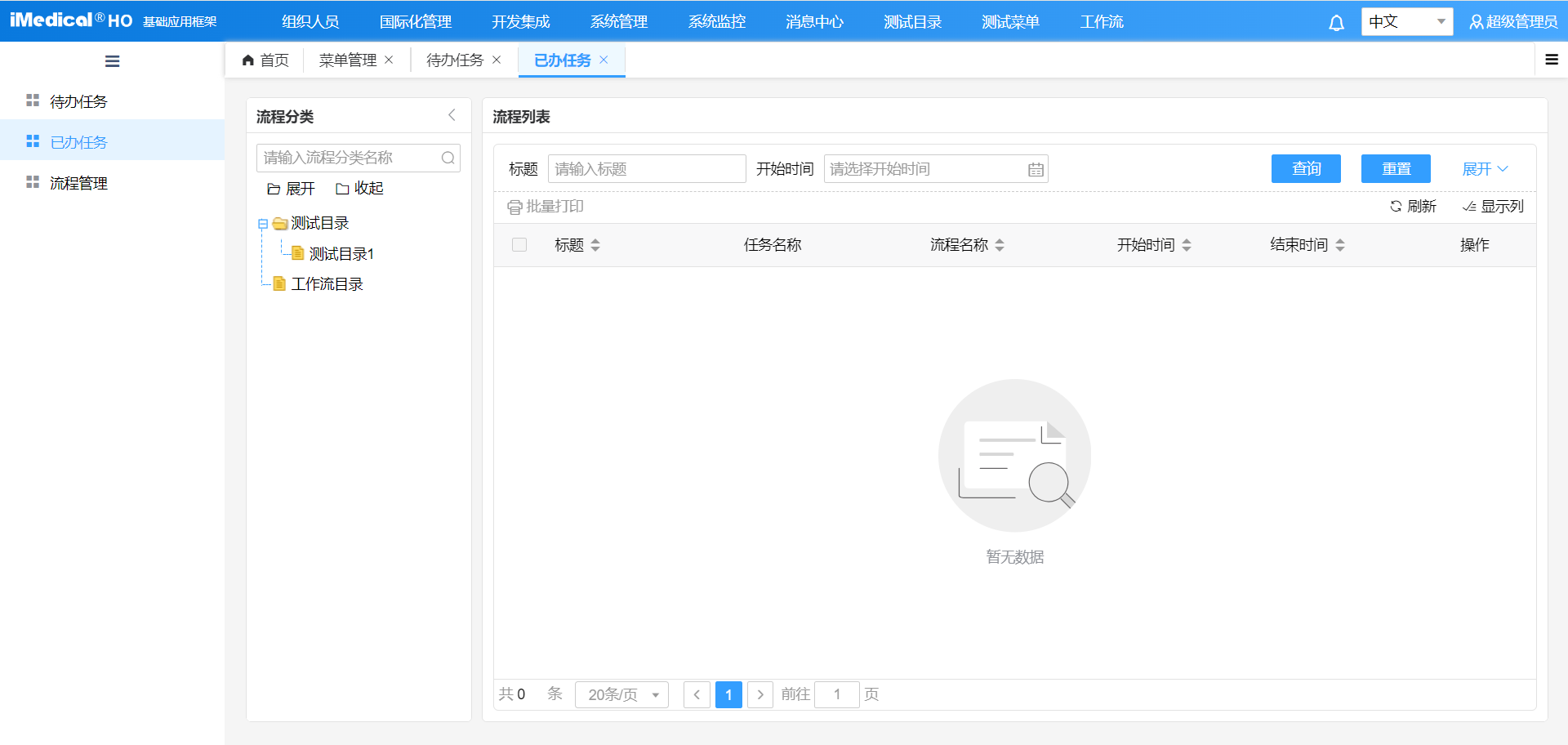Image resolution: width=1568 pixels, height=745 pixels.
Task: Click the 标题 title input field
Action: coord(646,169)
